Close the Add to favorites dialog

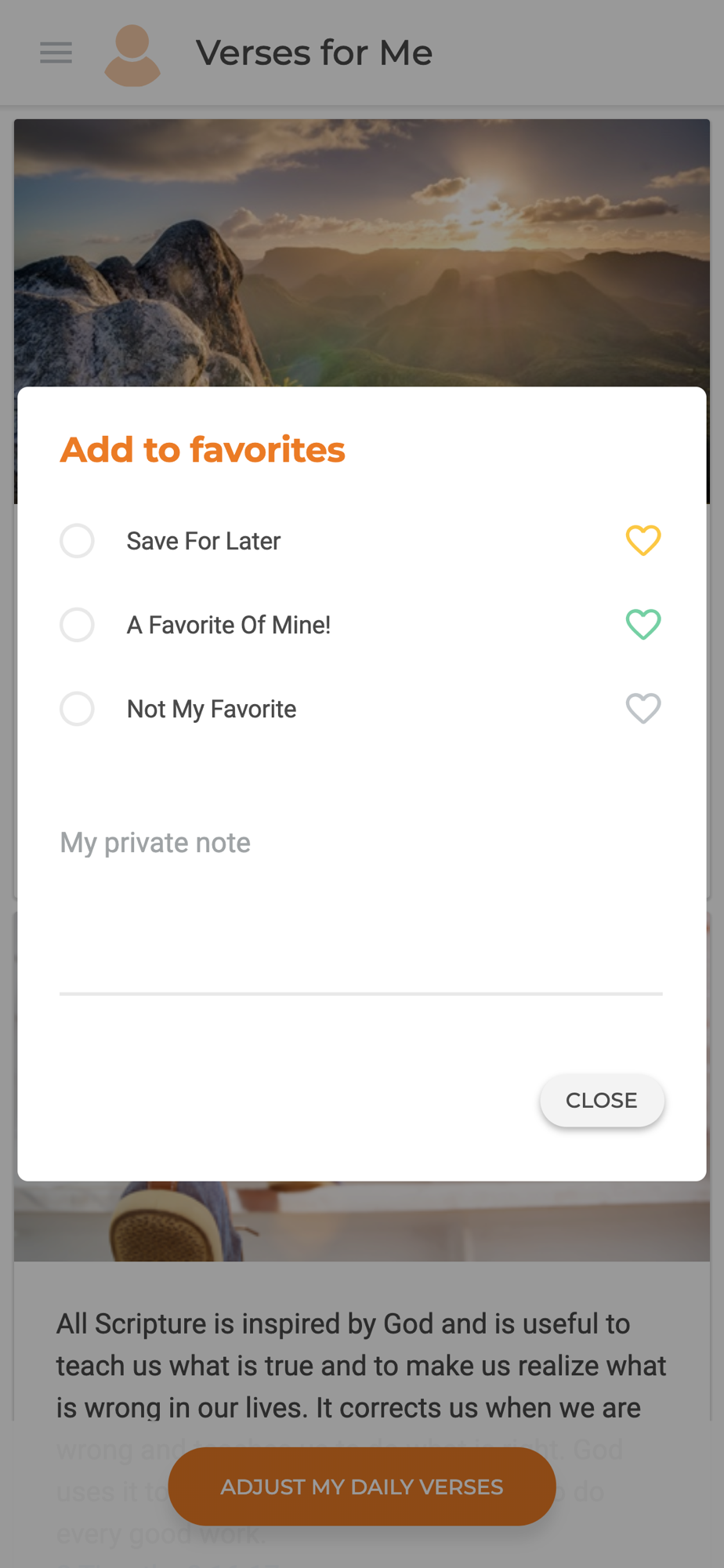click(x=602, y=1100)
